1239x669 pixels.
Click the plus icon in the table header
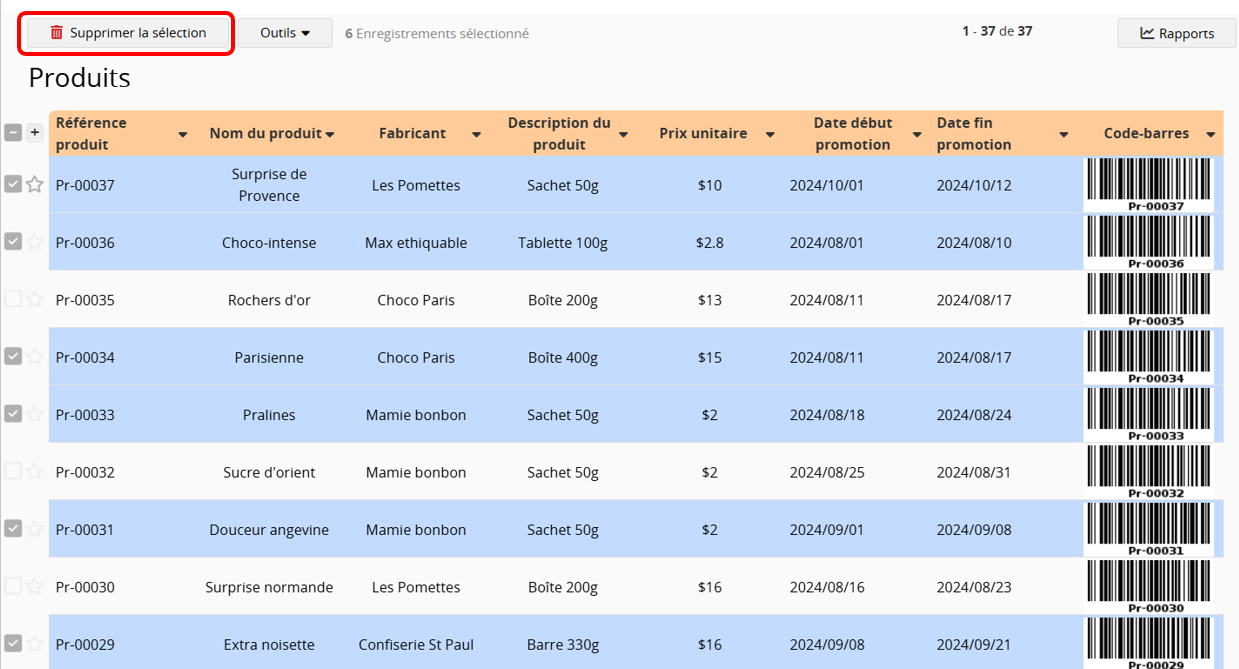pos(35,132)
